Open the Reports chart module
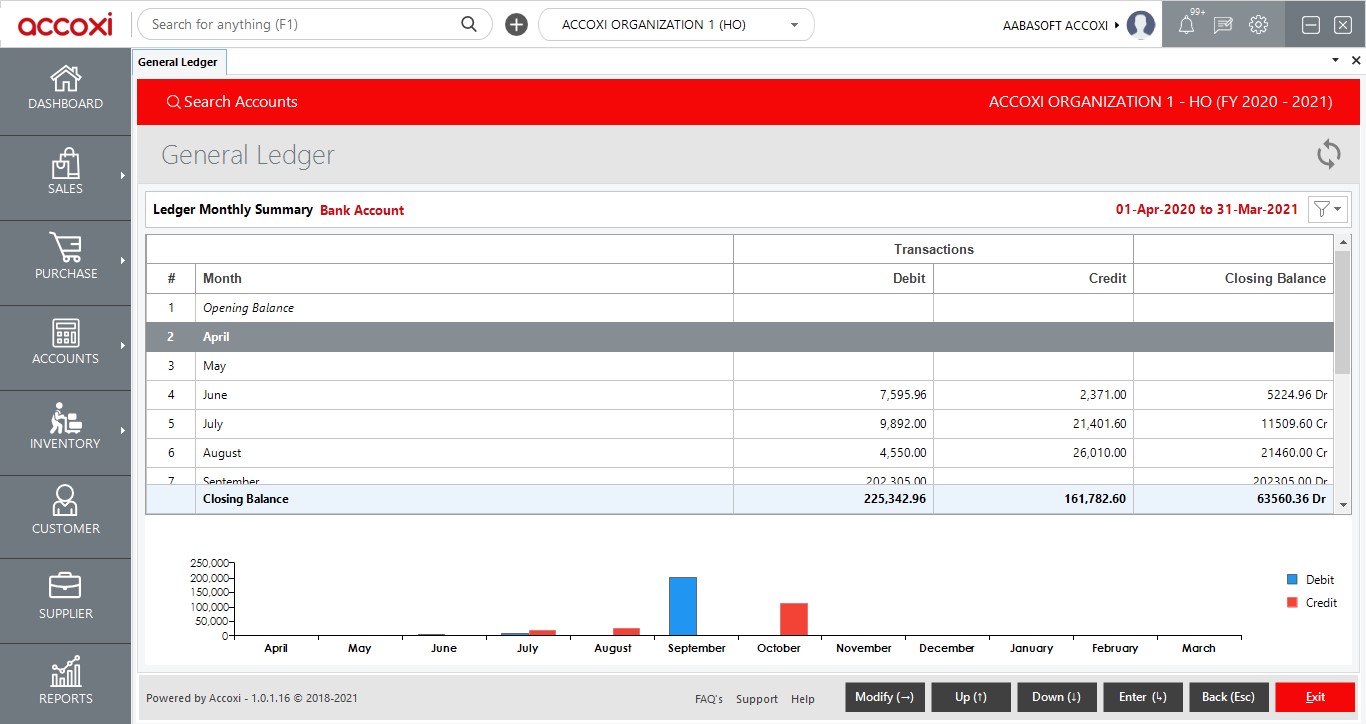 65,683
